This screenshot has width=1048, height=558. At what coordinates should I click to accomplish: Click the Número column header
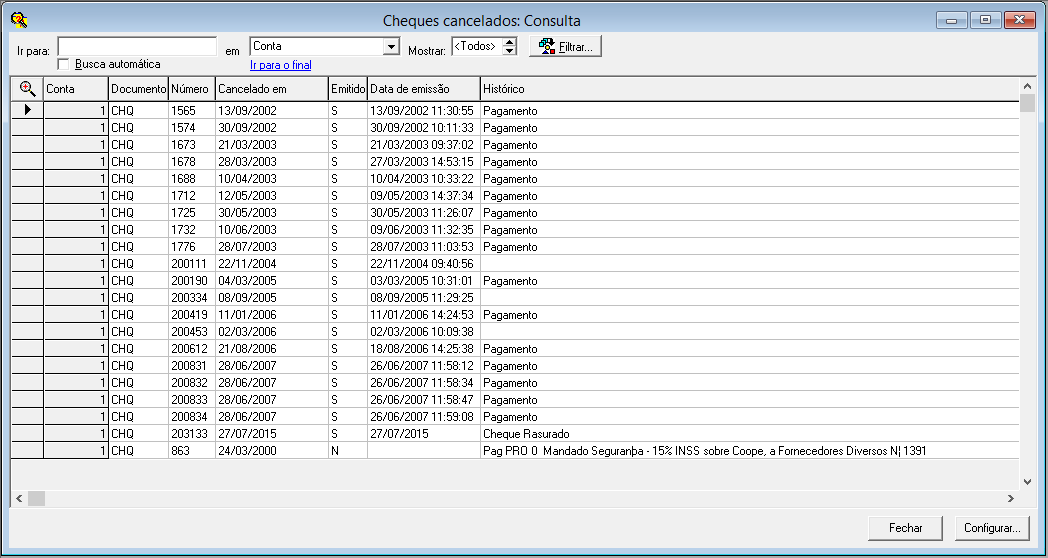click(x=190, y=89)
